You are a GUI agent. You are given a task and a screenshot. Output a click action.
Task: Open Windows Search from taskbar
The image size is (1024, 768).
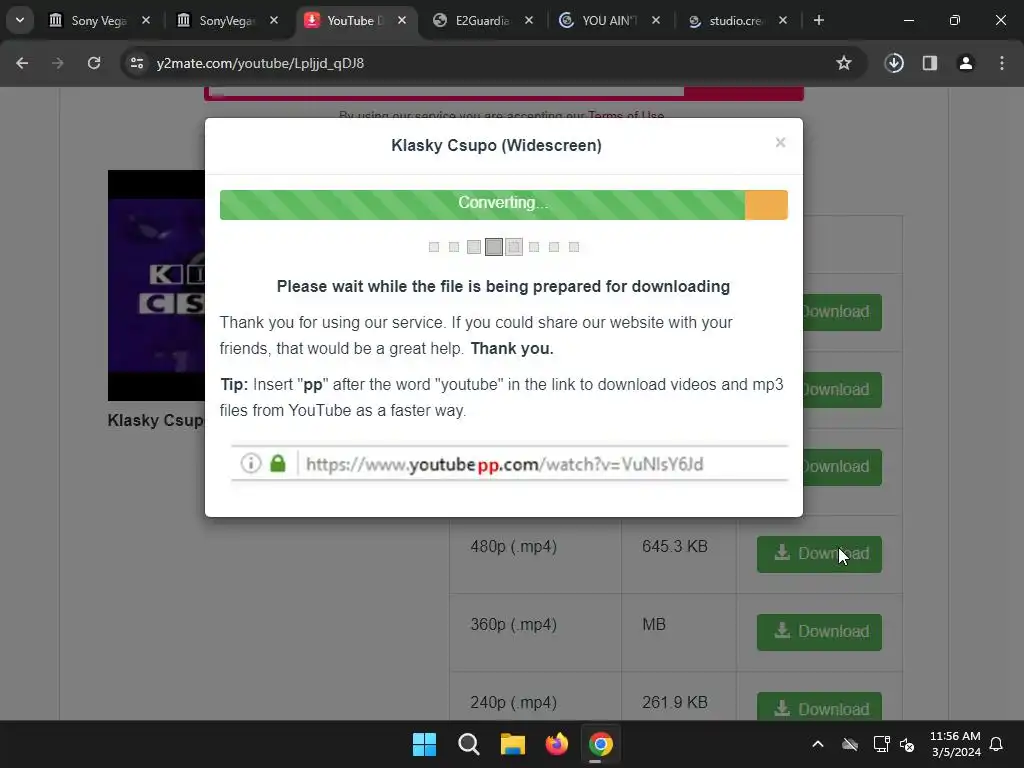[468, 744]
